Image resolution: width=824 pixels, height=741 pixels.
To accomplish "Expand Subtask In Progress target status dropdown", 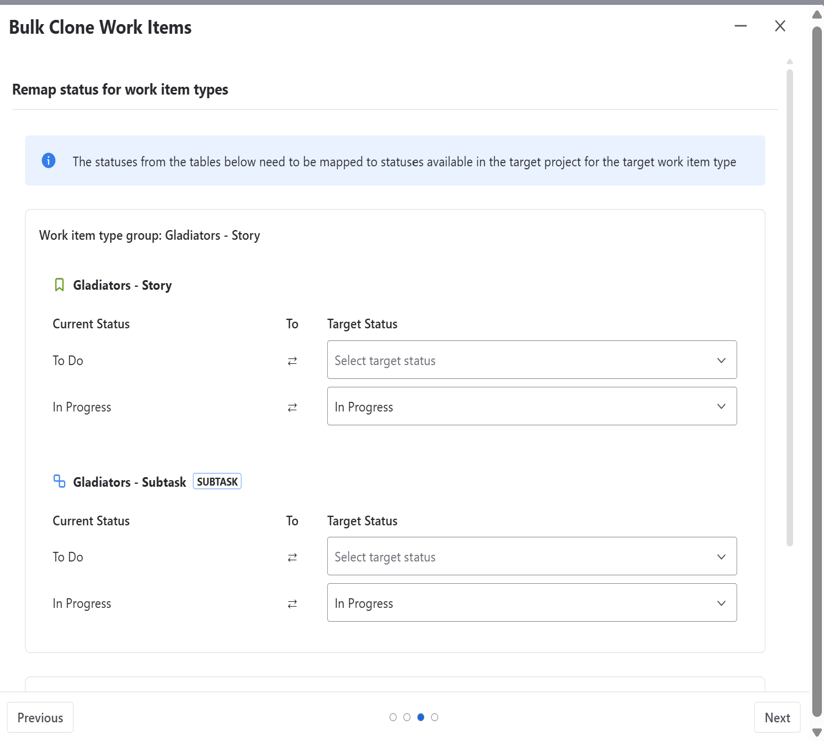I will pos(531,603).
